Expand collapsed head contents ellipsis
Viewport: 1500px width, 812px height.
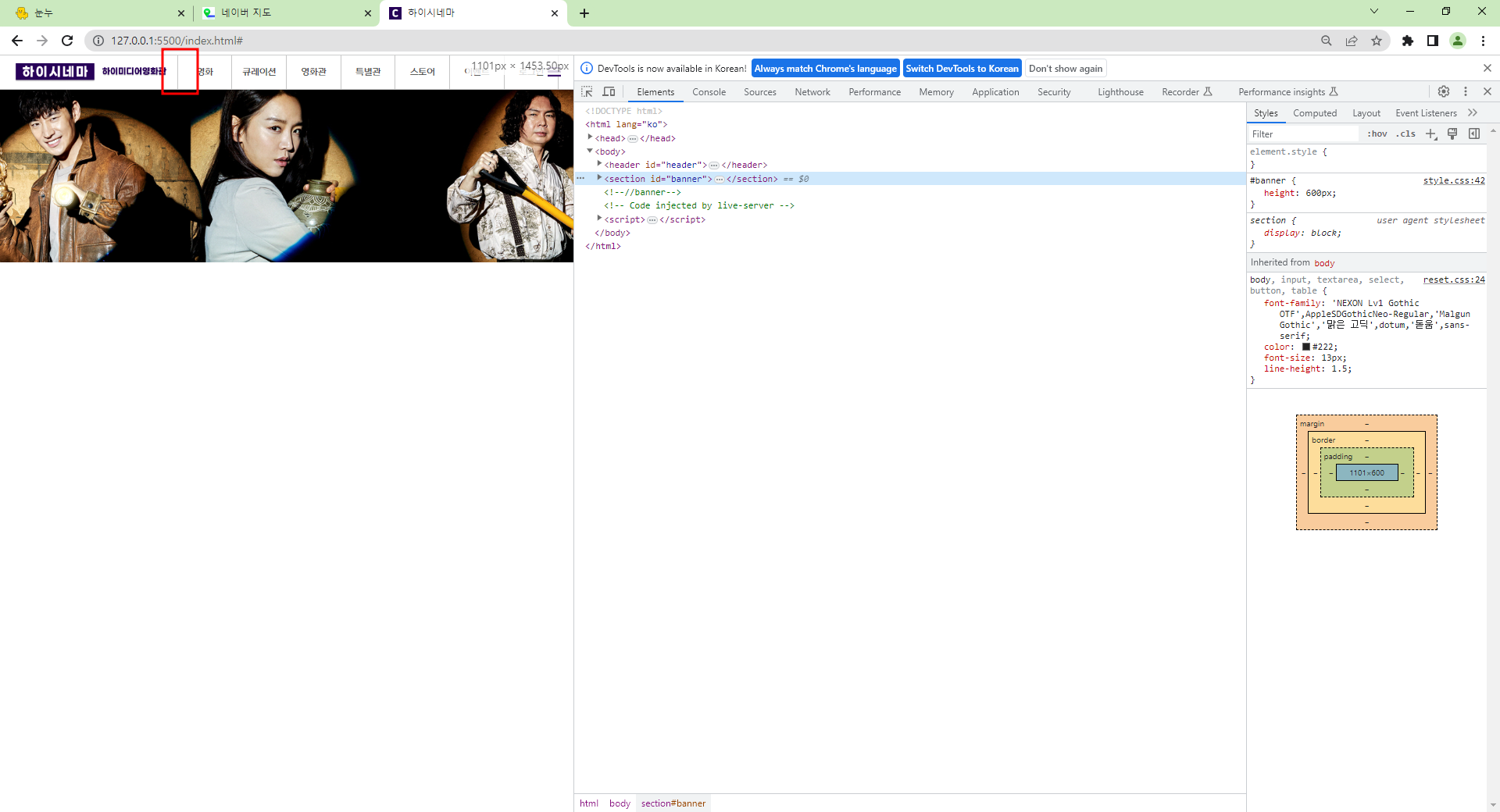pyautogui.click(x=633, y=138)
